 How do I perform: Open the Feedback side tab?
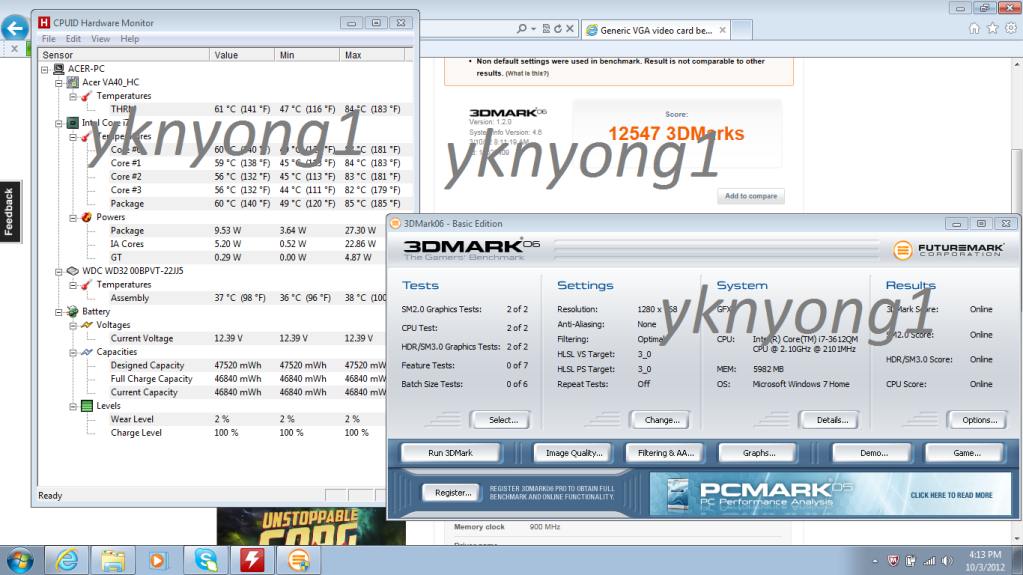click(10, 211)
